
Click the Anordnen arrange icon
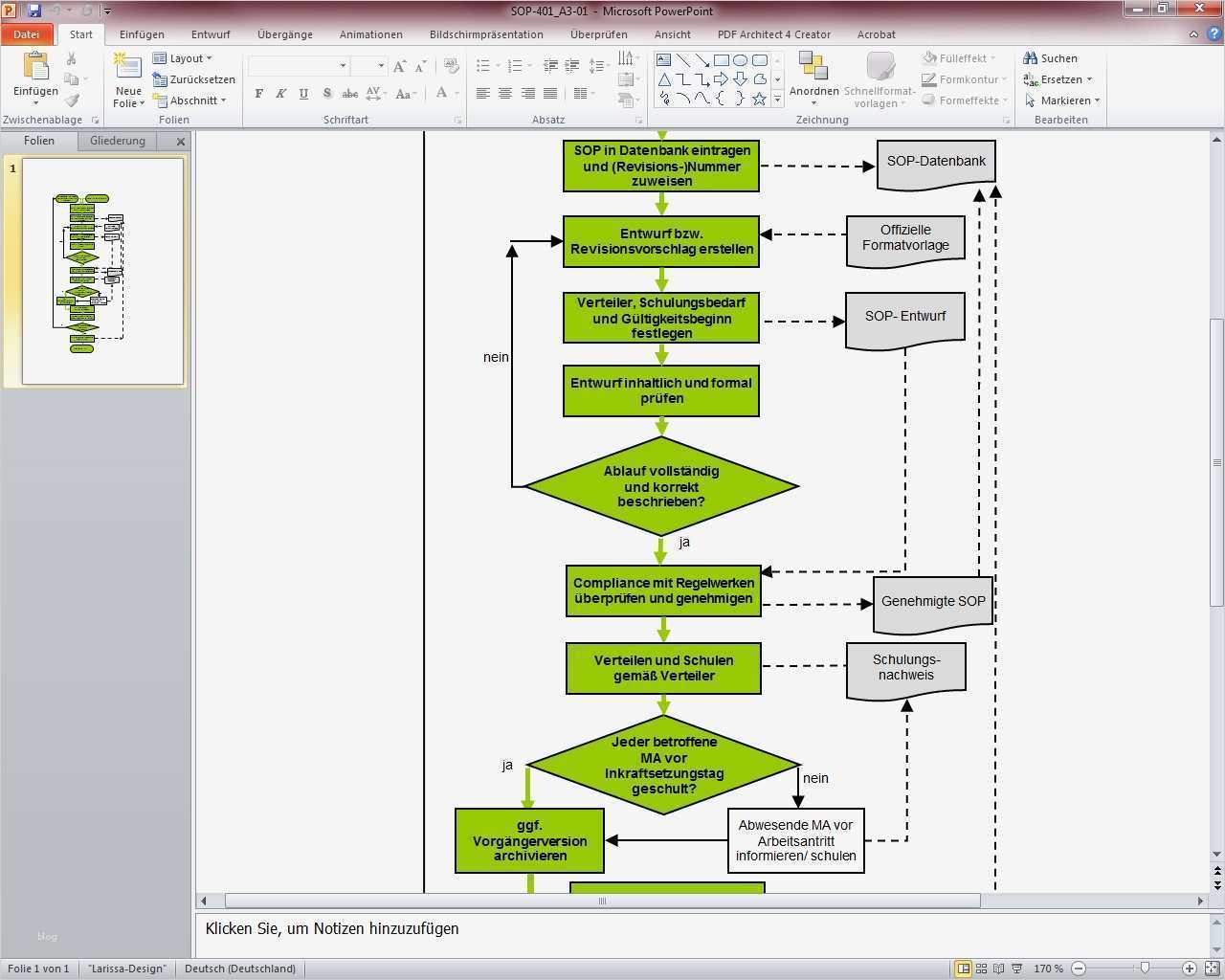(813, 67)
